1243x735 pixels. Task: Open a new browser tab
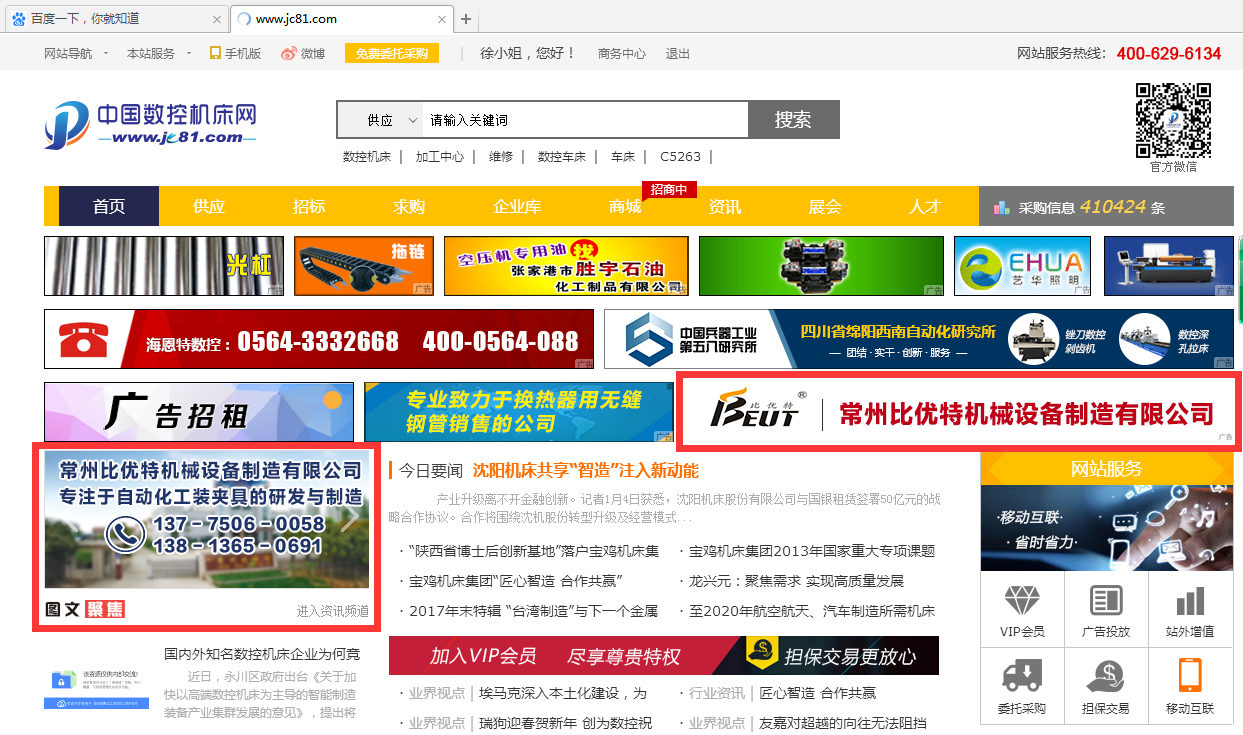pos(466,19)
